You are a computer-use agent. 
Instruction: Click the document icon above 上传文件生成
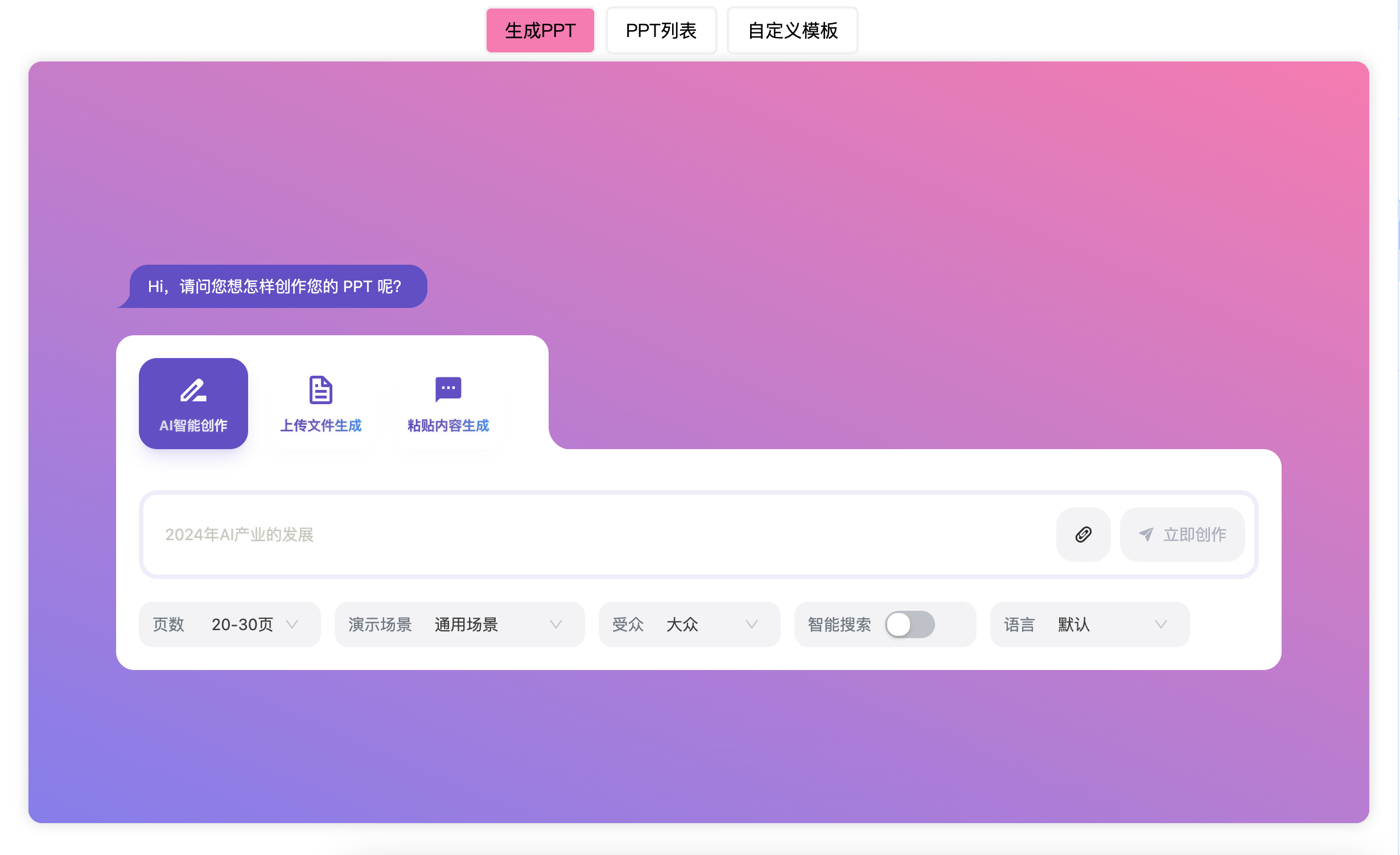320,389
